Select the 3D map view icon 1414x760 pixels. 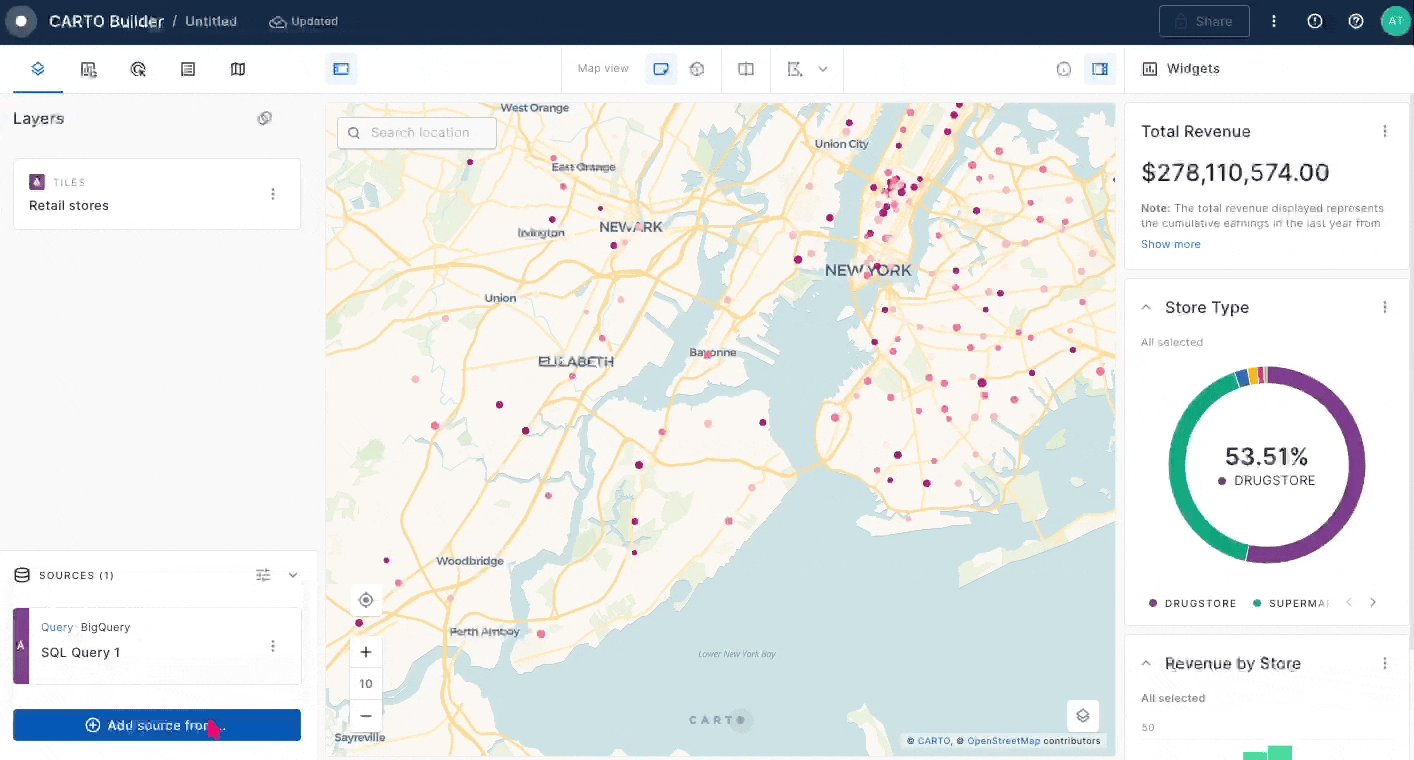tap(697, 69)
